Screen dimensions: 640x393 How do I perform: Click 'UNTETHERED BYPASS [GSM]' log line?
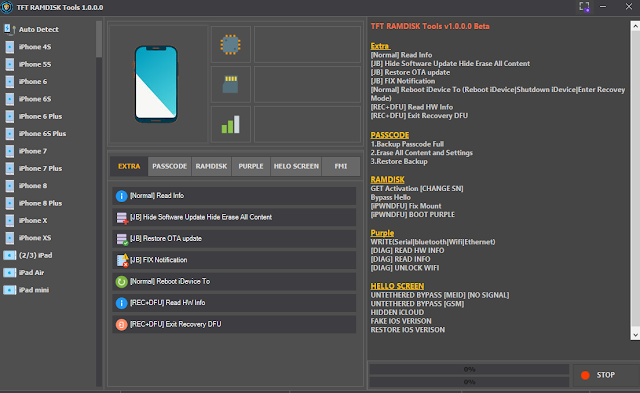[x=417, y=304]
